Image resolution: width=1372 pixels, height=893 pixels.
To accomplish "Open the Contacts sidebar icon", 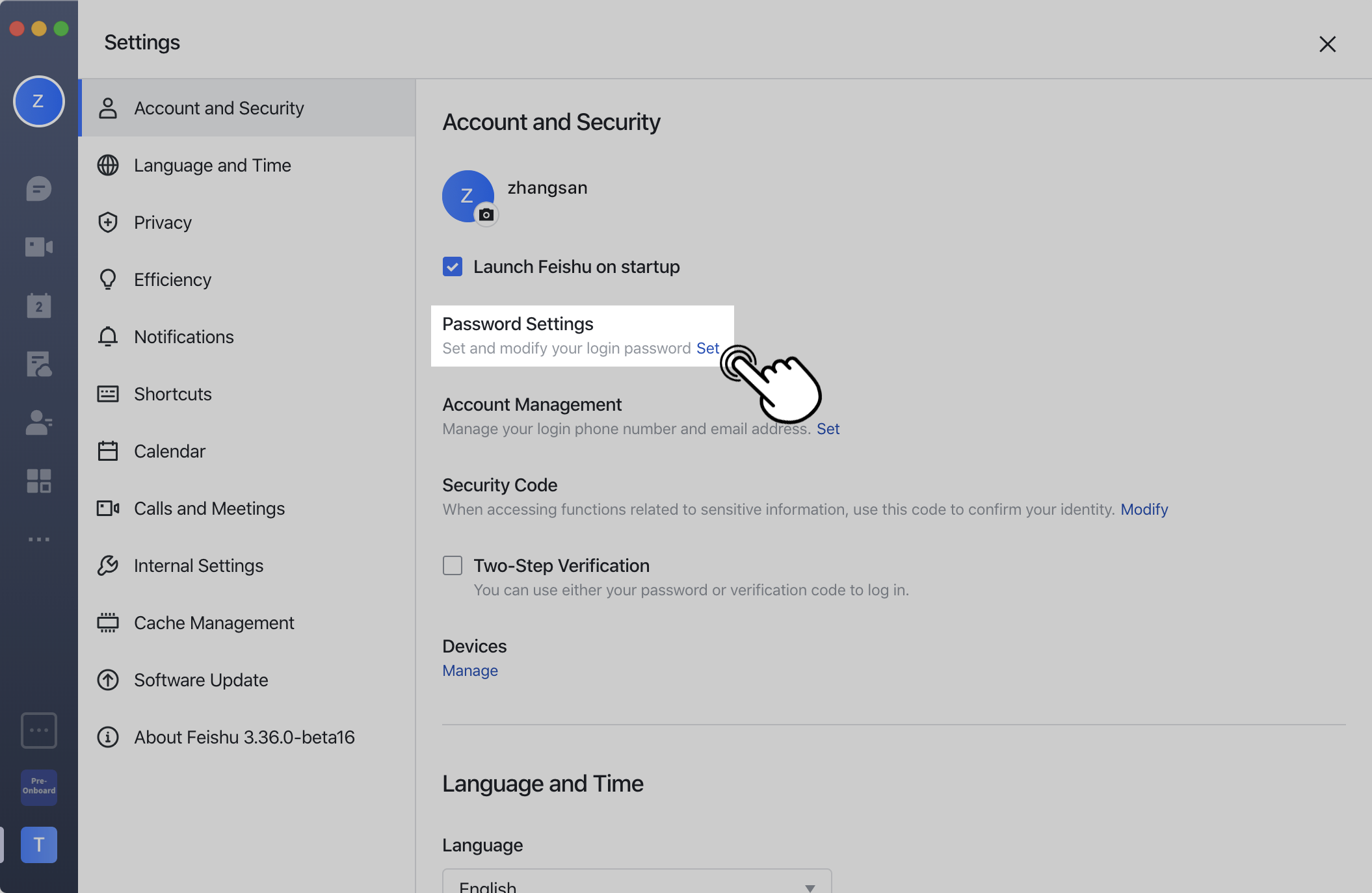I will coord(38,422).
